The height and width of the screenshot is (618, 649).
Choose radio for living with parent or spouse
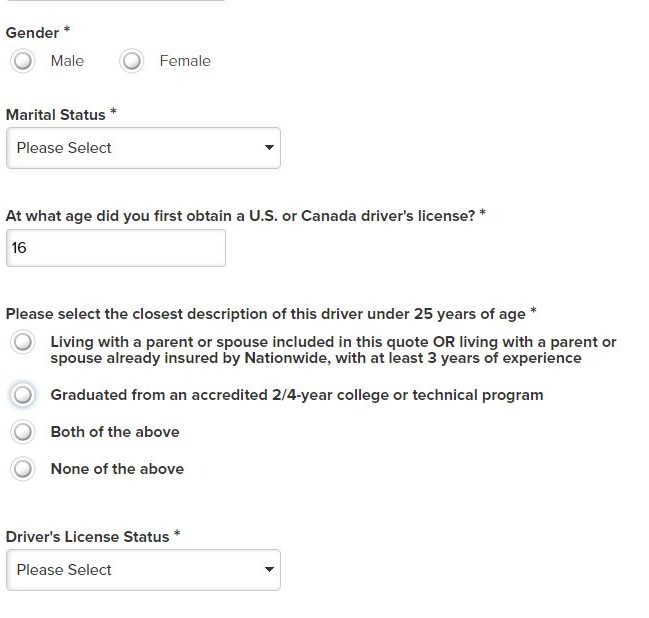23,342
